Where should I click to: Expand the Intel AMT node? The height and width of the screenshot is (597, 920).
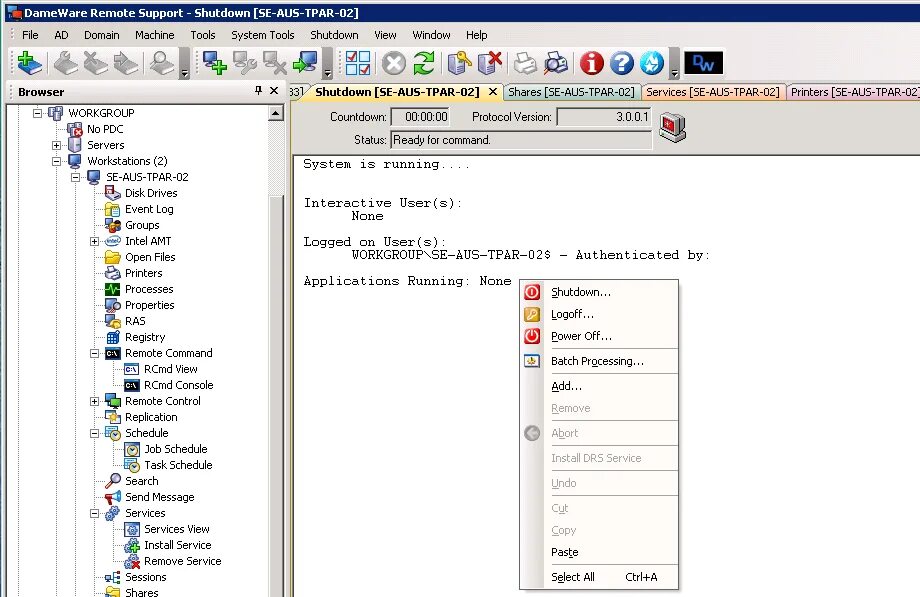(x=94, y=241)
